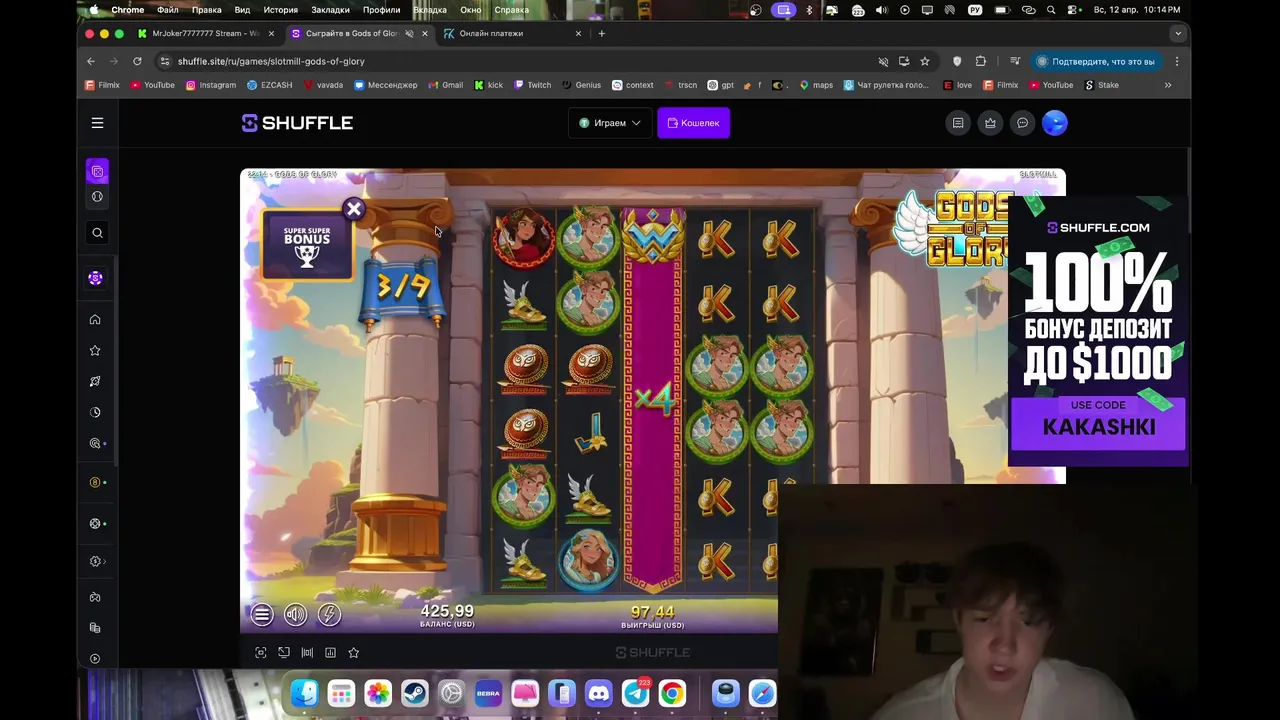Click the shuffle.site address bar
The width and height of the screenshot is (1280, 720).
click(515, 61)
